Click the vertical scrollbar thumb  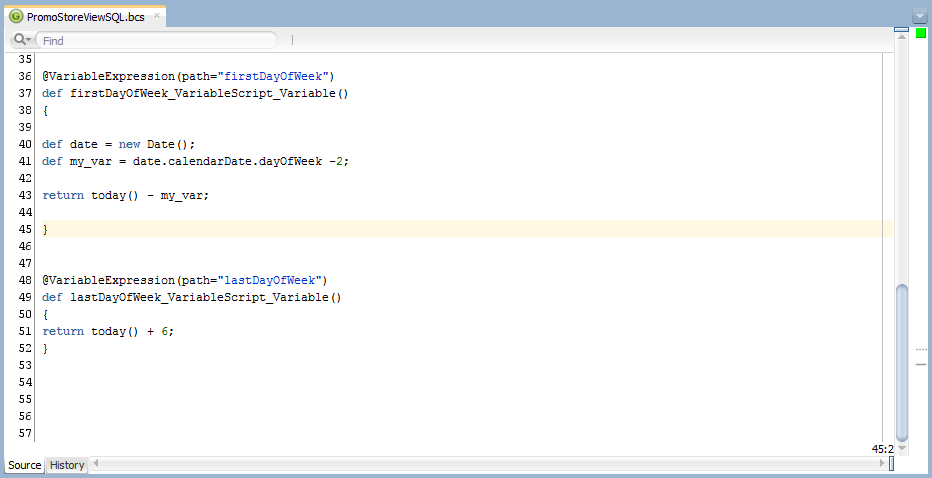click(x=901, y=360)
